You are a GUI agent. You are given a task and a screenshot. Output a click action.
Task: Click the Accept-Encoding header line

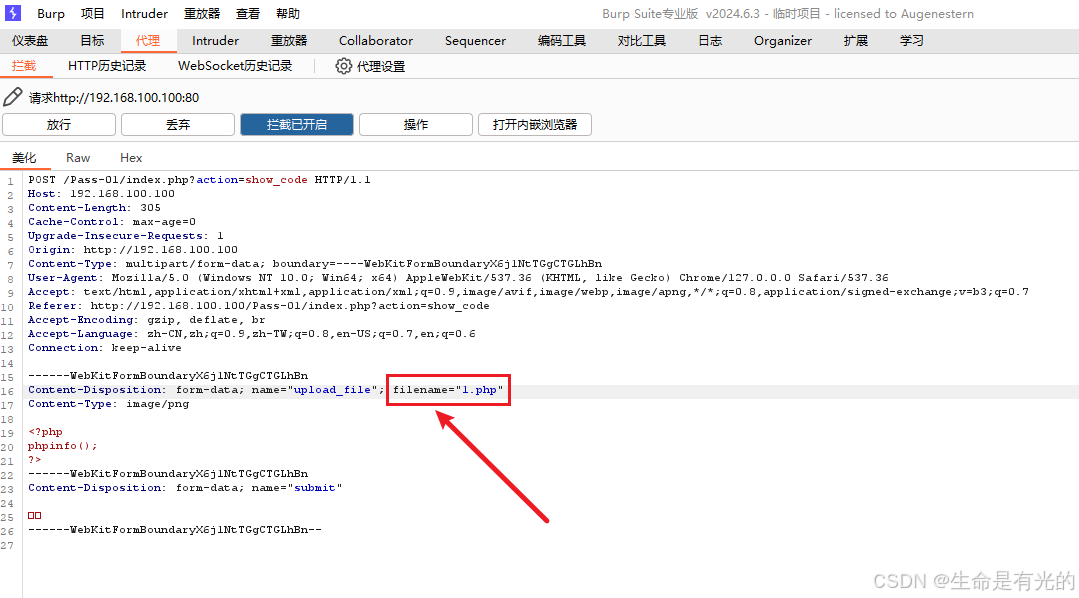[x=147, y=320]
